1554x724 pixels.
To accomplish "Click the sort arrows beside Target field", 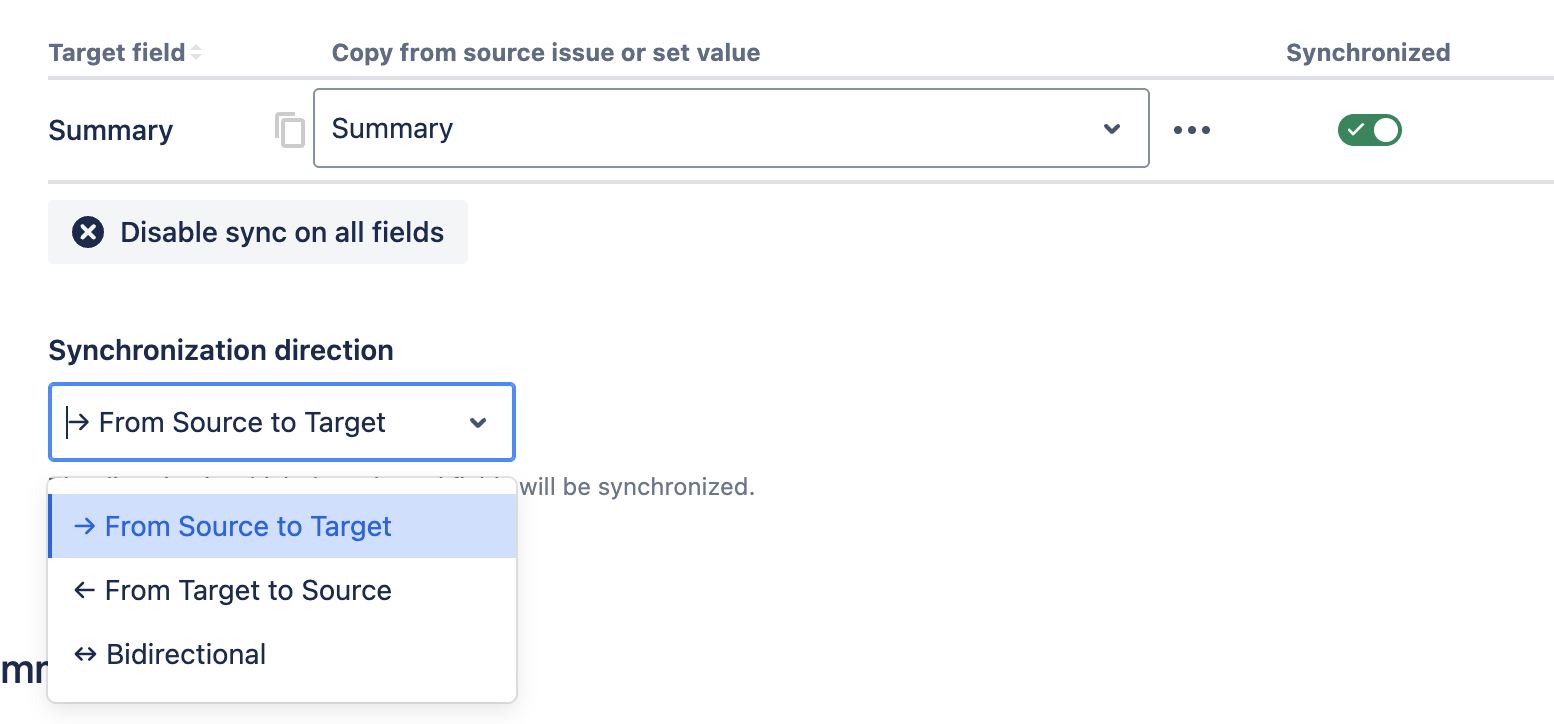I will click(x=196, y=53).
